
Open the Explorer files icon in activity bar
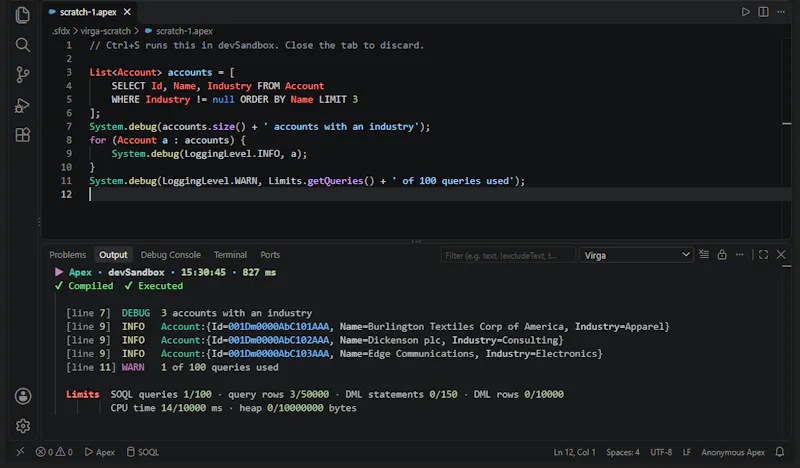tap(22, 15)
